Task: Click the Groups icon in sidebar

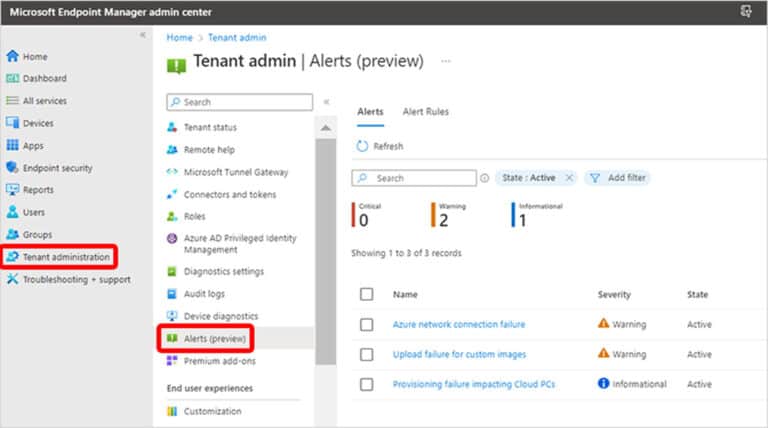Action: tap(12, 234)
